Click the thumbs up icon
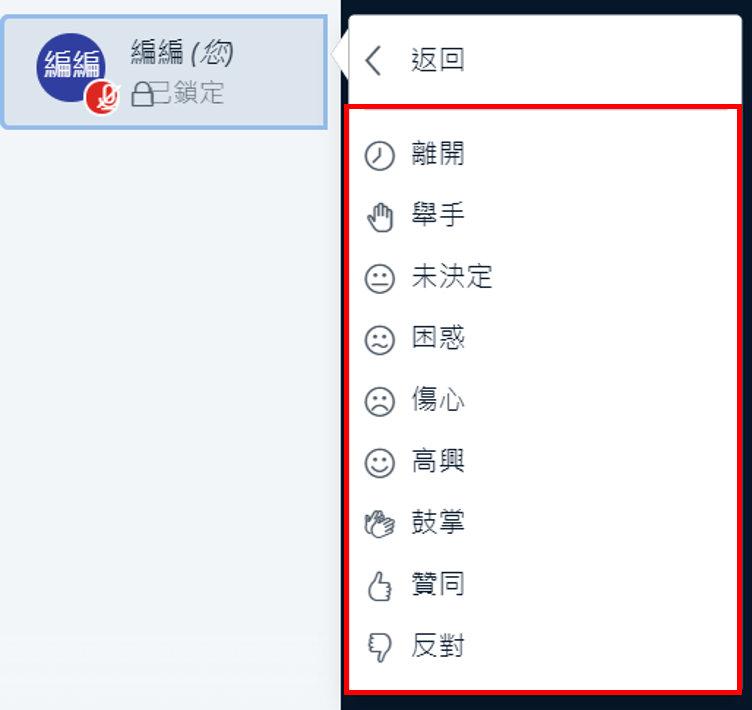This screenshot has height=710, width=752. pos(379,586)
